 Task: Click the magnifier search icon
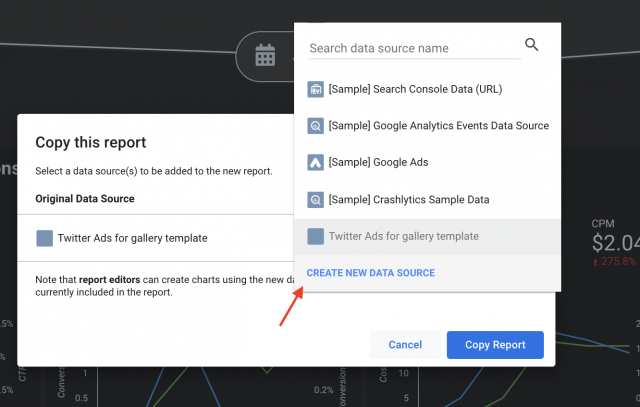531,45
